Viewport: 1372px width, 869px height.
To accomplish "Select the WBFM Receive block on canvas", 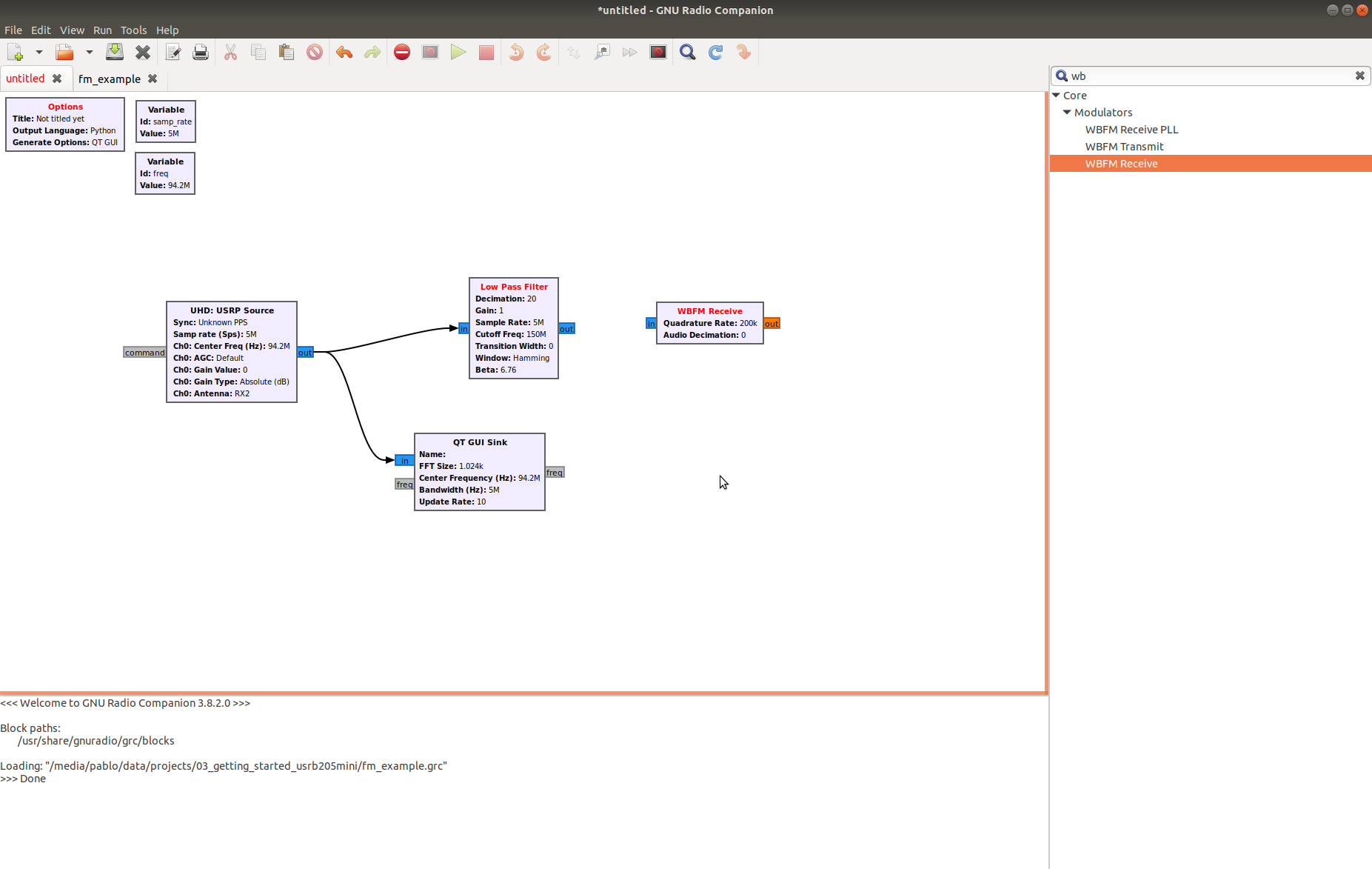I will 709,323.
